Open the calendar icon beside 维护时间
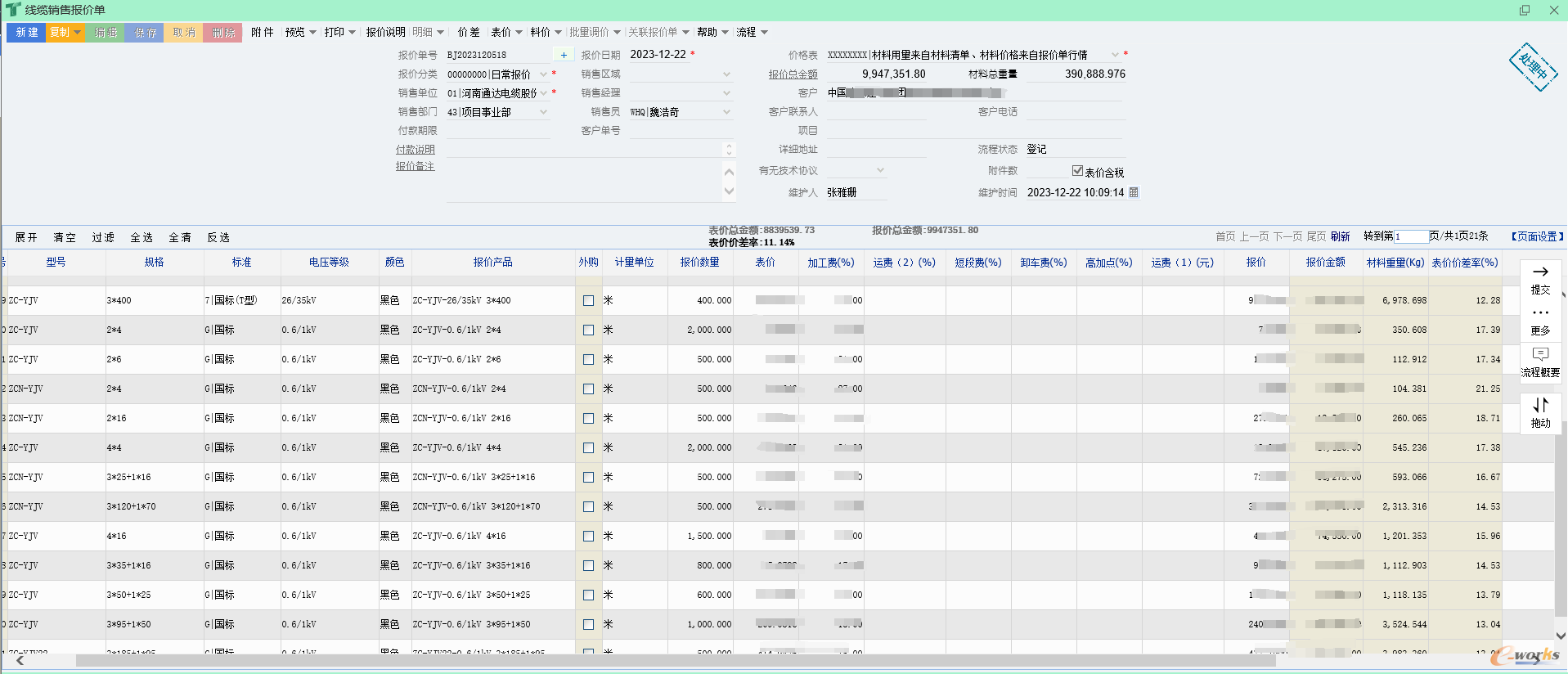1568x674 pixels. 1134,192
